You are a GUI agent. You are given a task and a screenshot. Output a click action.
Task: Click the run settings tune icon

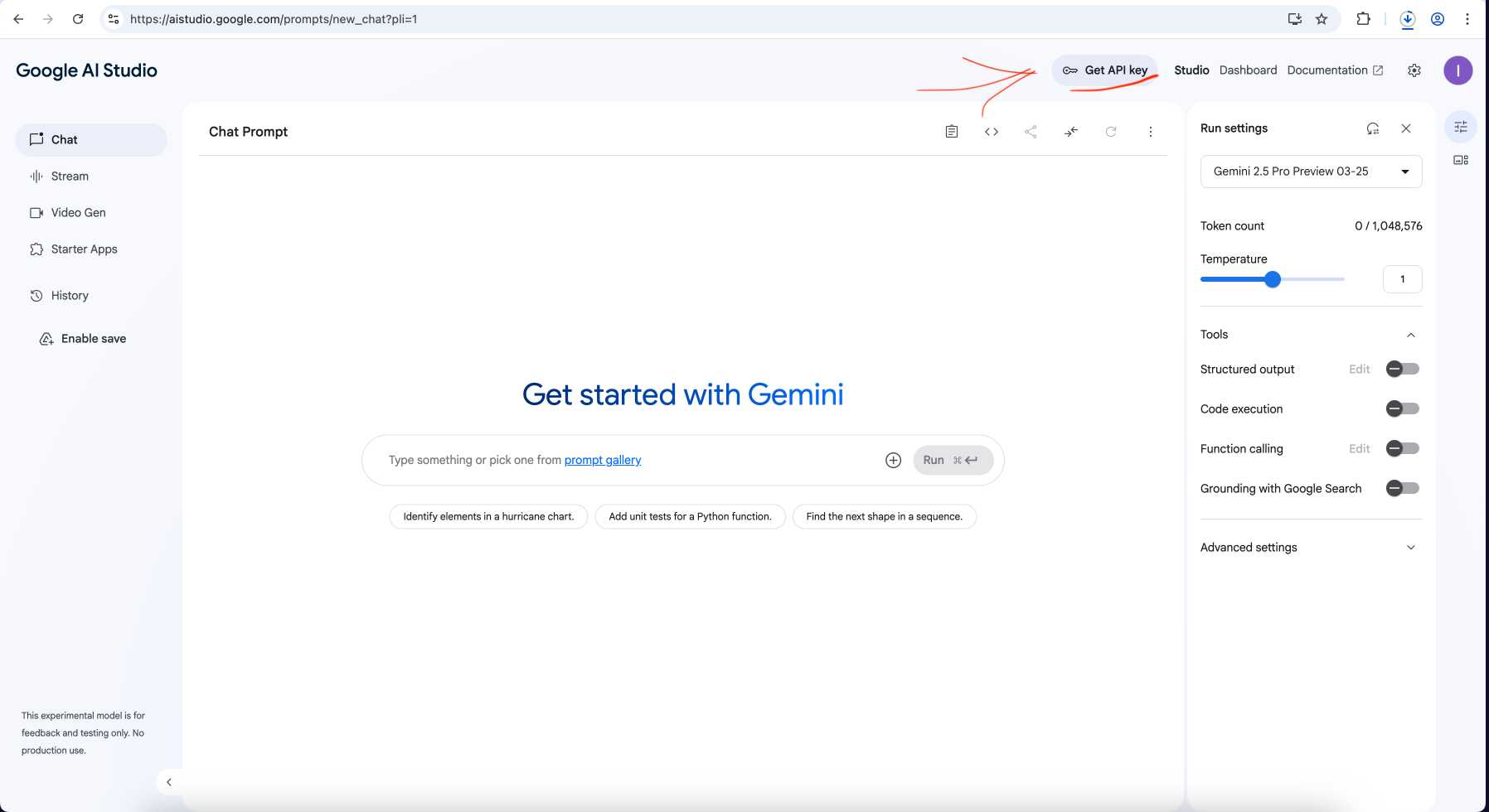[x=1461, y=127]
